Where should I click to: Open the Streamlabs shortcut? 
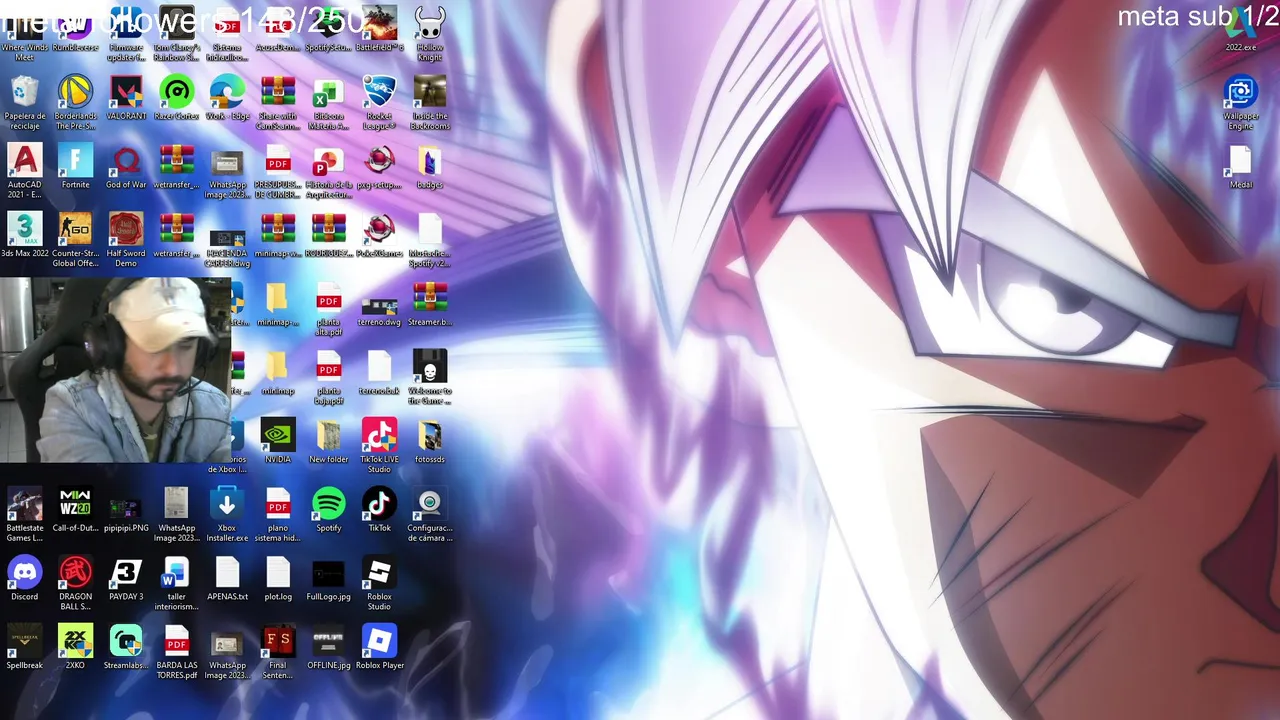click(x=126, y=647)
